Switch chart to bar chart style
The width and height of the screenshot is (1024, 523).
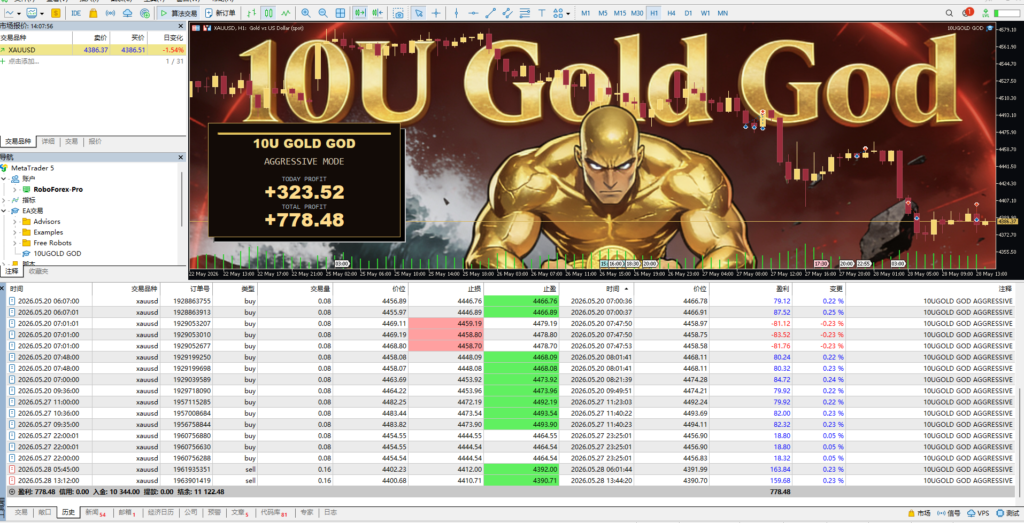tap(251, 13)
